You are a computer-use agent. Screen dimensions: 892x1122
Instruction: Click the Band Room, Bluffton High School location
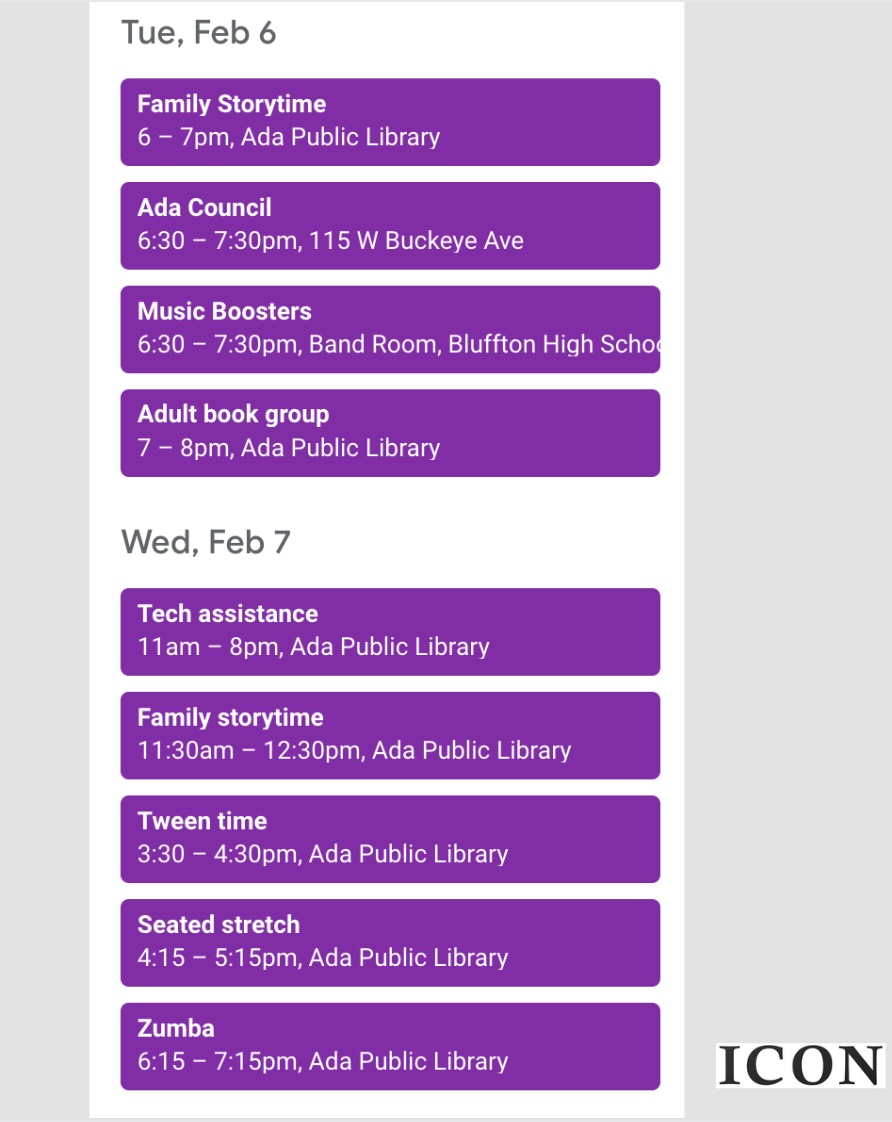click(x=484, y=345)
